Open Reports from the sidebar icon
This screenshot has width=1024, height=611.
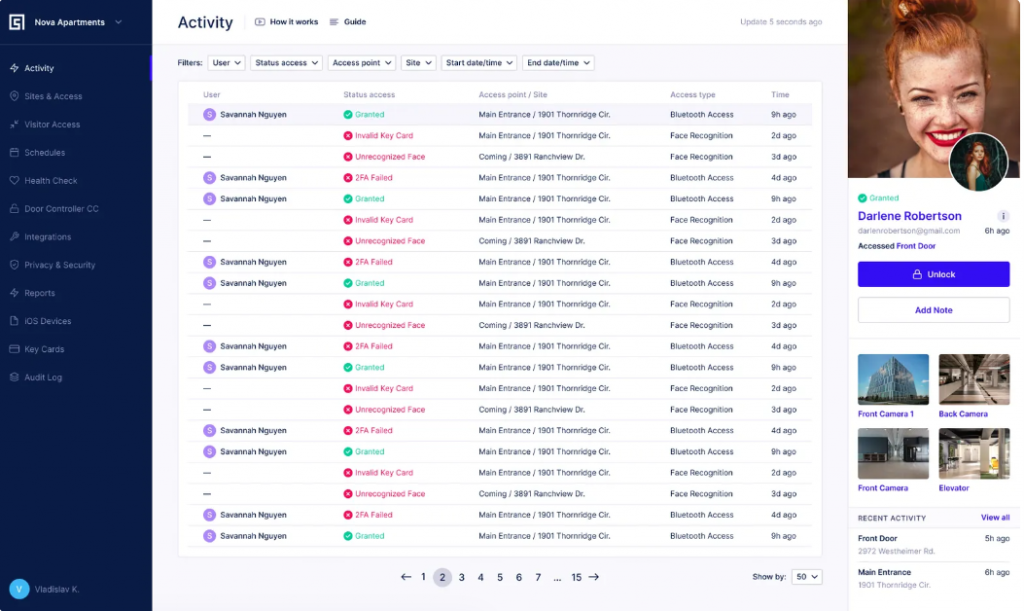(x=13, y=292)
